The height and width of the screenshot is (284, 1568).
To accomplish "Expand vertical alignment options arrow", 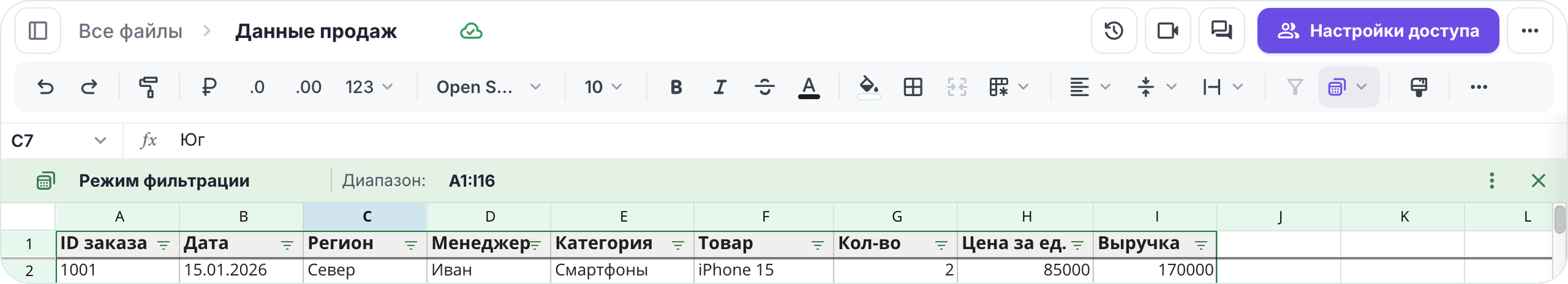I will (x=1172, y=87).
